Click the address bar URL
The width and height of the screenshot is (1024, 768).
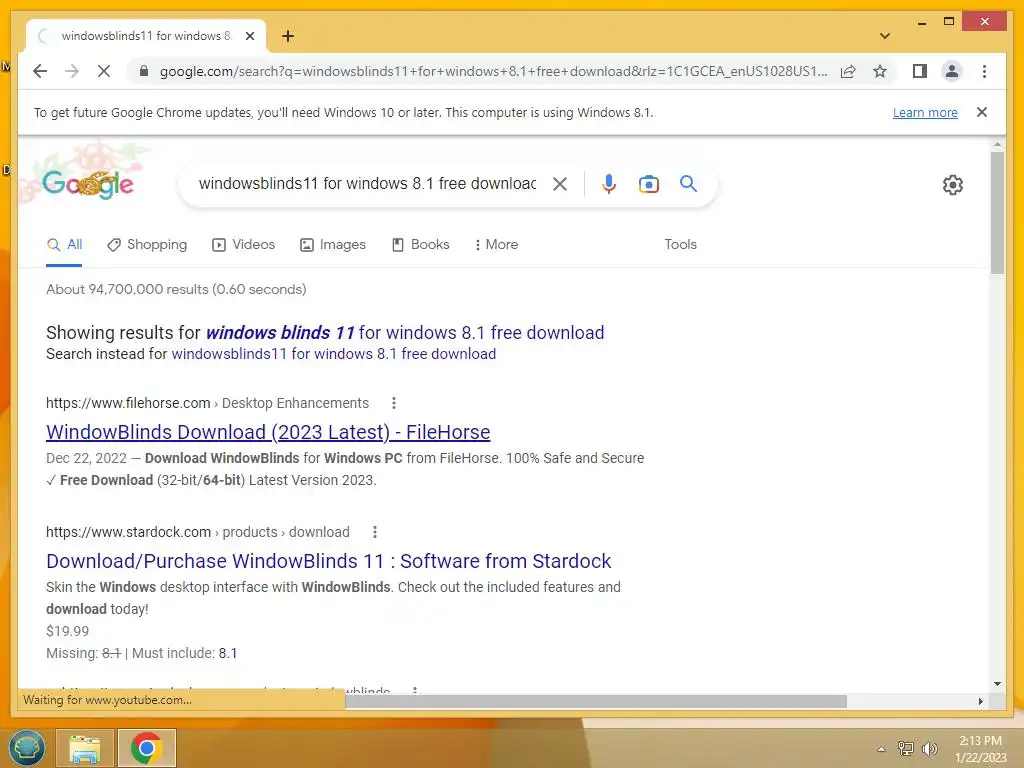point(493,71)
